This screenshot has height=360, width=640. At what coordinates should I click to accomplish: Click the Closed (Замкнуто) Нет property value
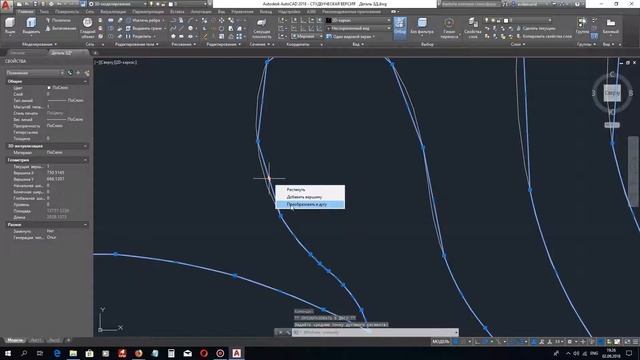[x=50, y=231]
